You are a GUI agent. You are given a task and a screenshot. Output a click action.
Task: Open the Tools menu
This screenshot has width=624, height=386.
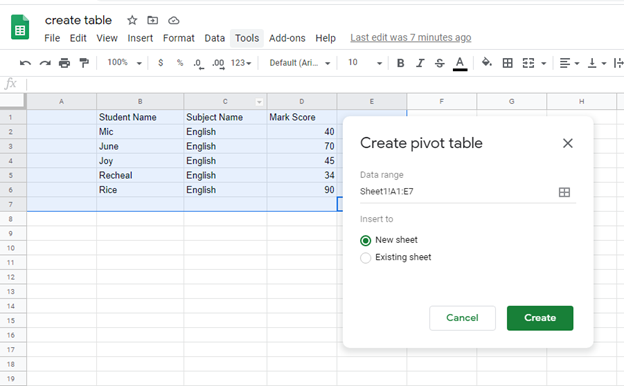click(247, 38)
